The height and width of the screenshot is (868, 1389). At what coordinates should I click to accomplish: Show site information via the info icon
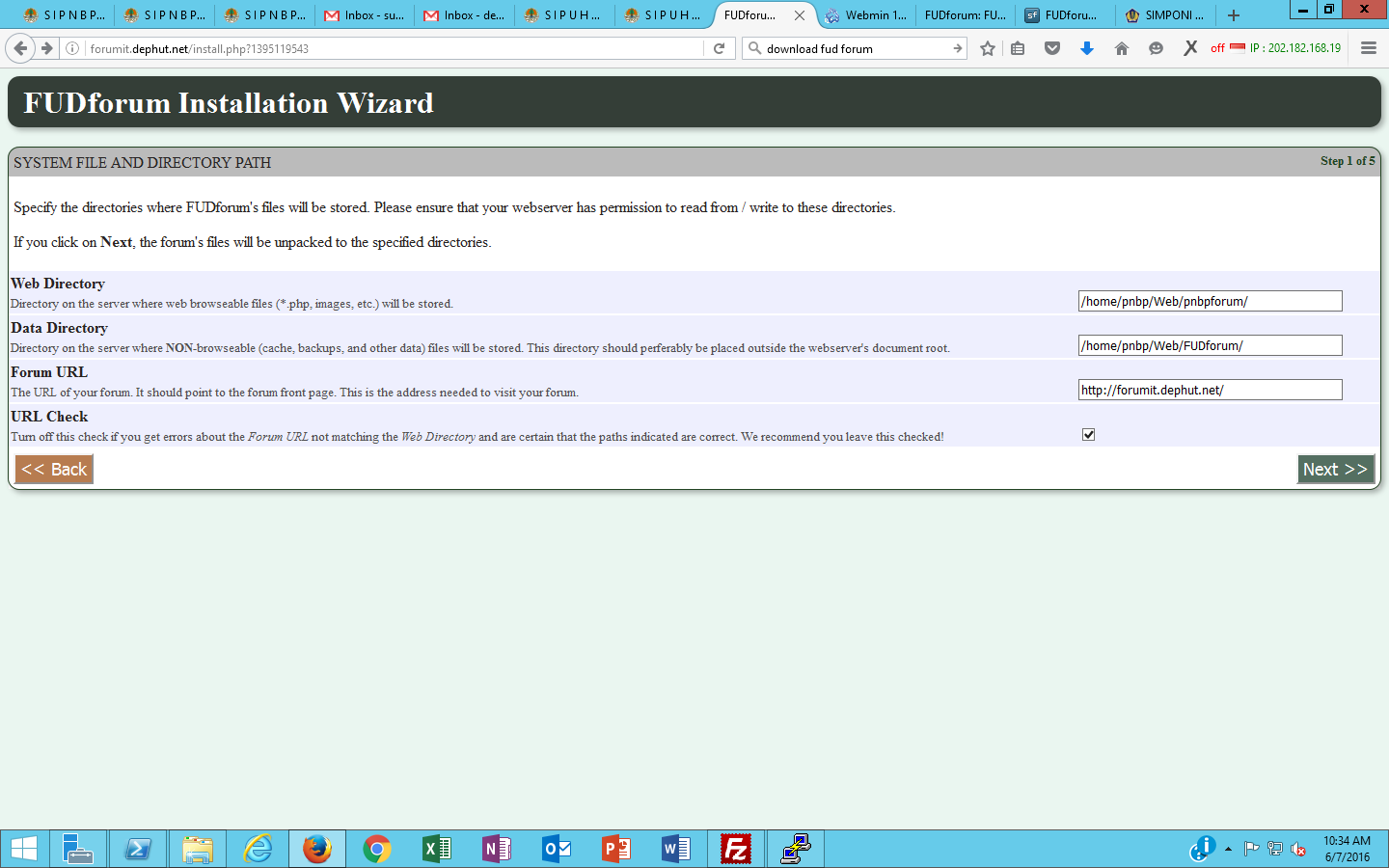[72, 48]
